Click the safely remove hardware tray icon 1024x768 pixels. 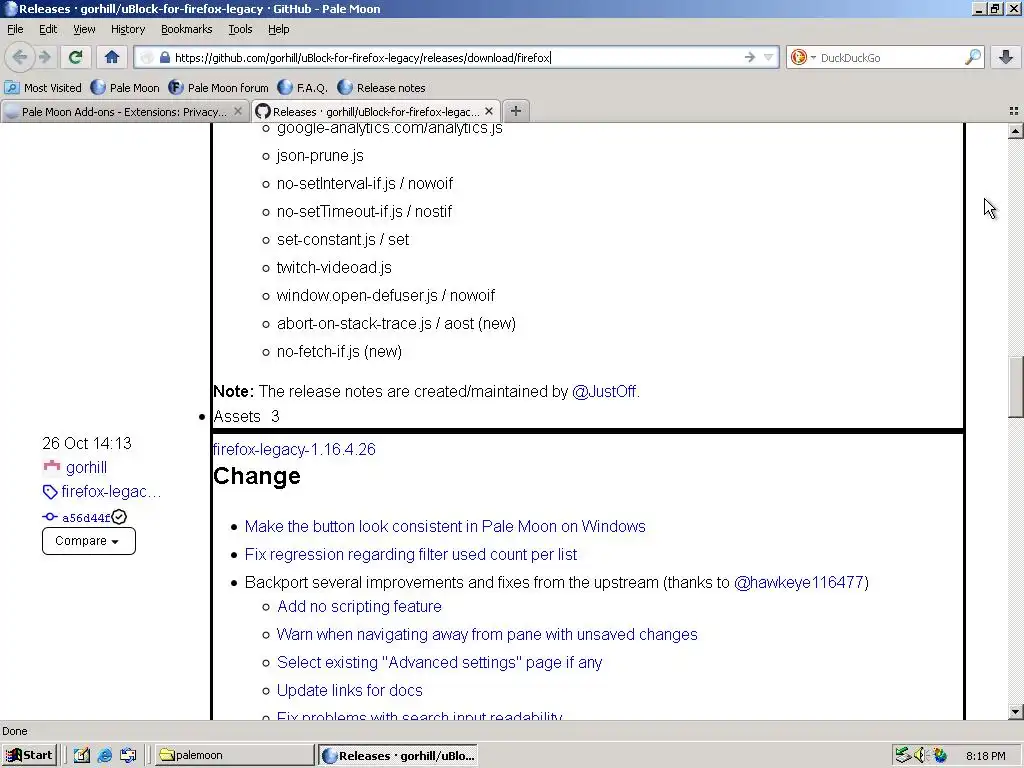click(x=903, y=755)
